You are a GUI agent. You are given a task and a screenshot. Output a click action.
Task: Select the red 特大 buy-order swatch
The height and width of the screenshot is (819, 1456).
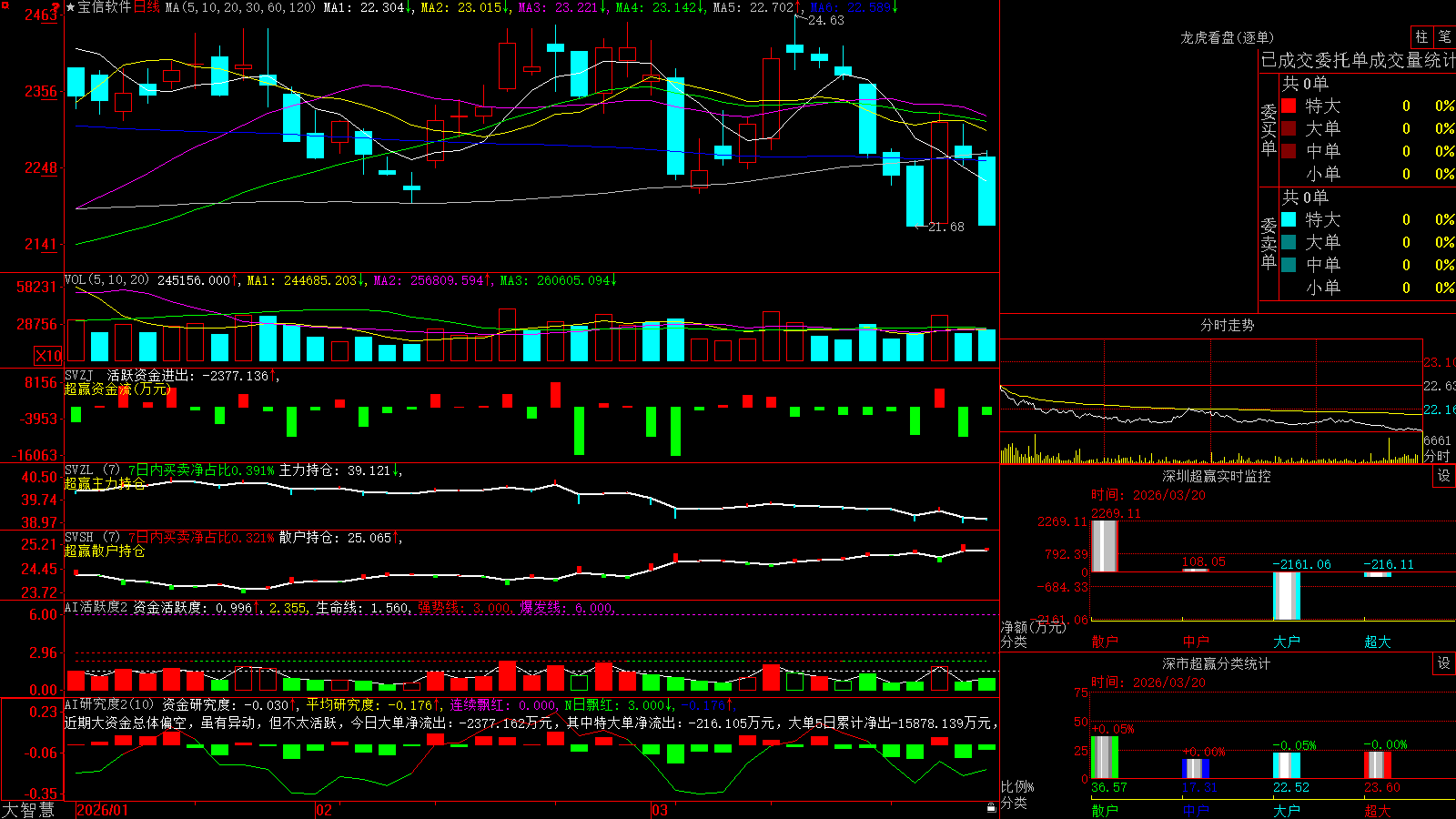1289,106
